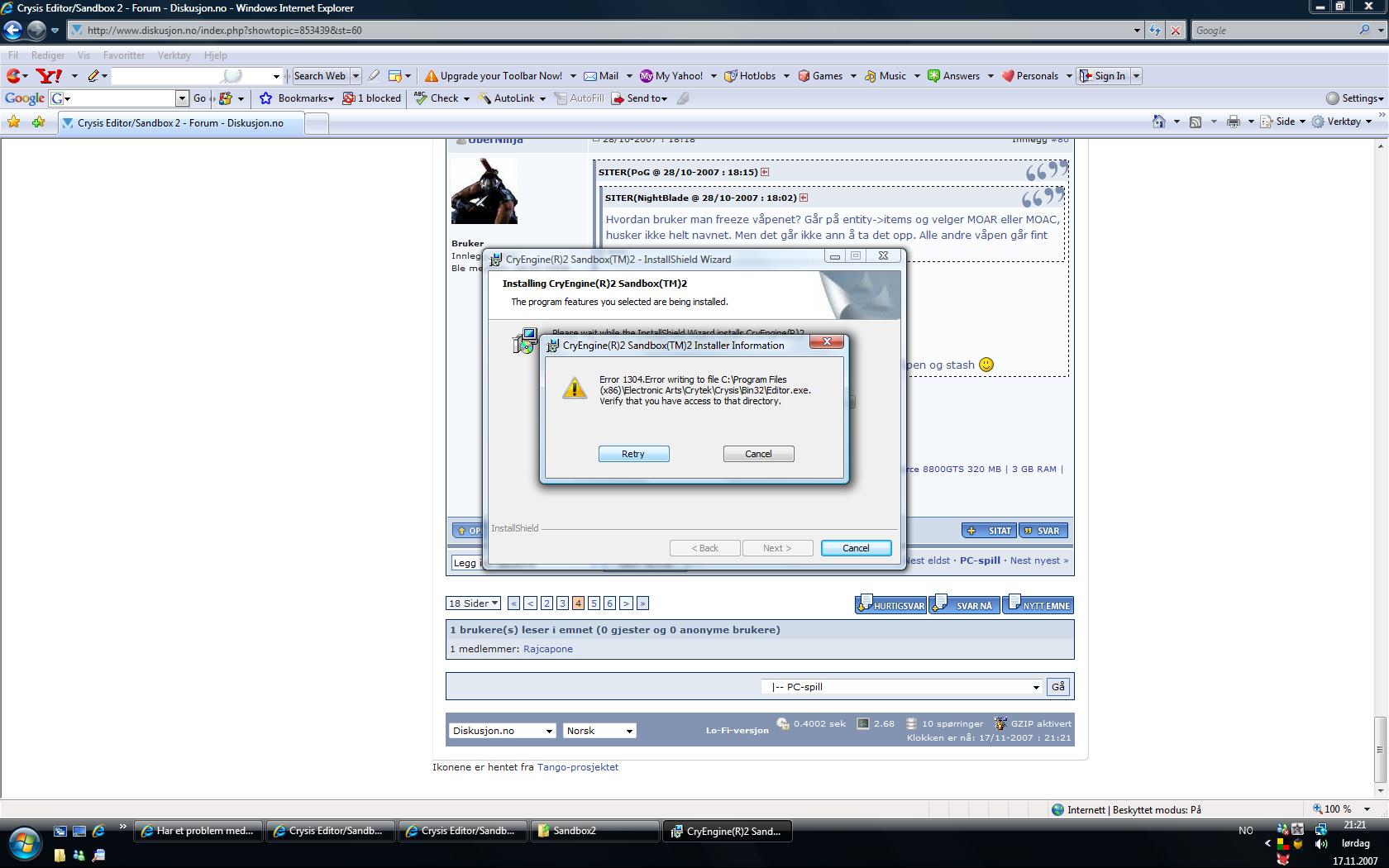1389x868 pixels.
Task: Click the RSS feeds icon
Action: [x=1196, y=122]
